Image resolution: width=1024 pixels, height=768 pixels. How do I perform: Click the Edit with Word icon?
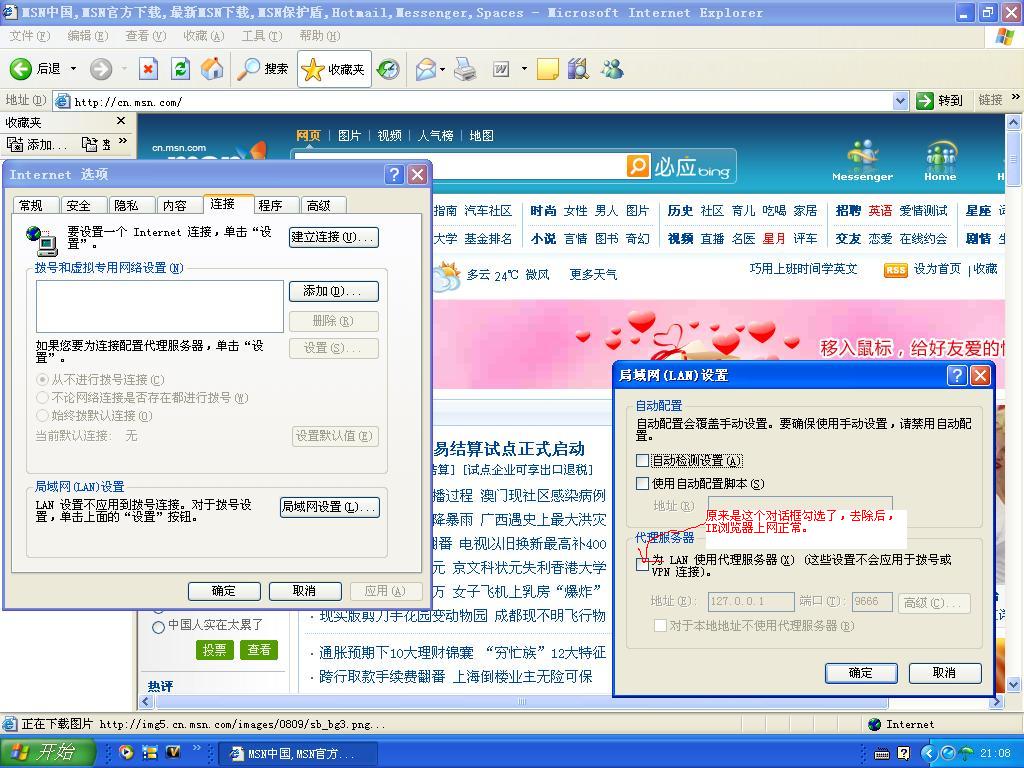[x=501, y=69]
